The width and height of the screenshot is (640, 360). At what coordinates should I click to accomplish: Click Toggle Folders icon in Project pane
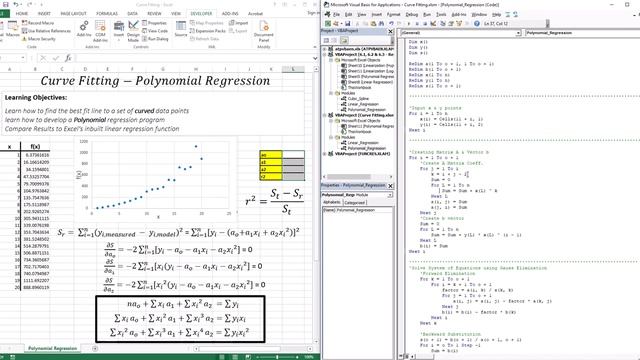[344, 40]
